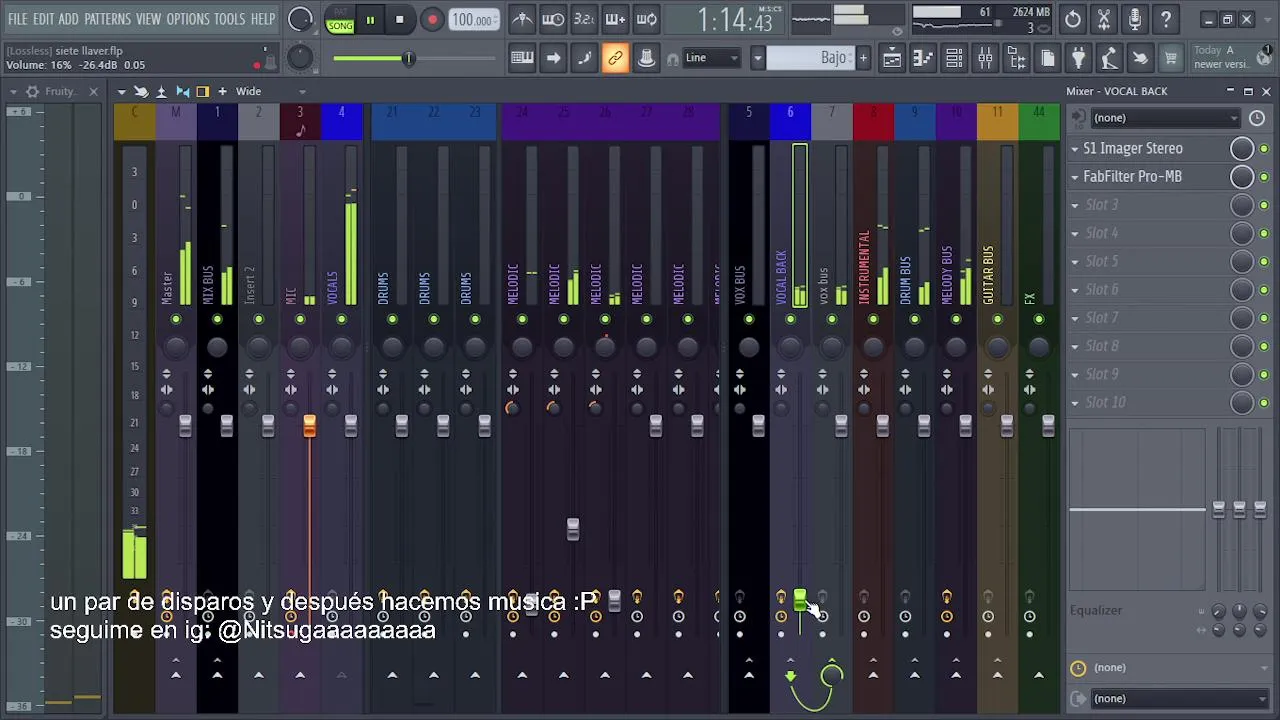Open the shopping cart content library

(x=1171, y=59)
